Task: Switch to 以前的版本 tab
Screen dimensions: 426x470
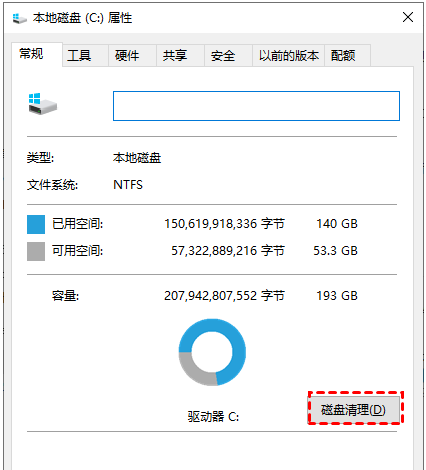Action: [289, 55]
